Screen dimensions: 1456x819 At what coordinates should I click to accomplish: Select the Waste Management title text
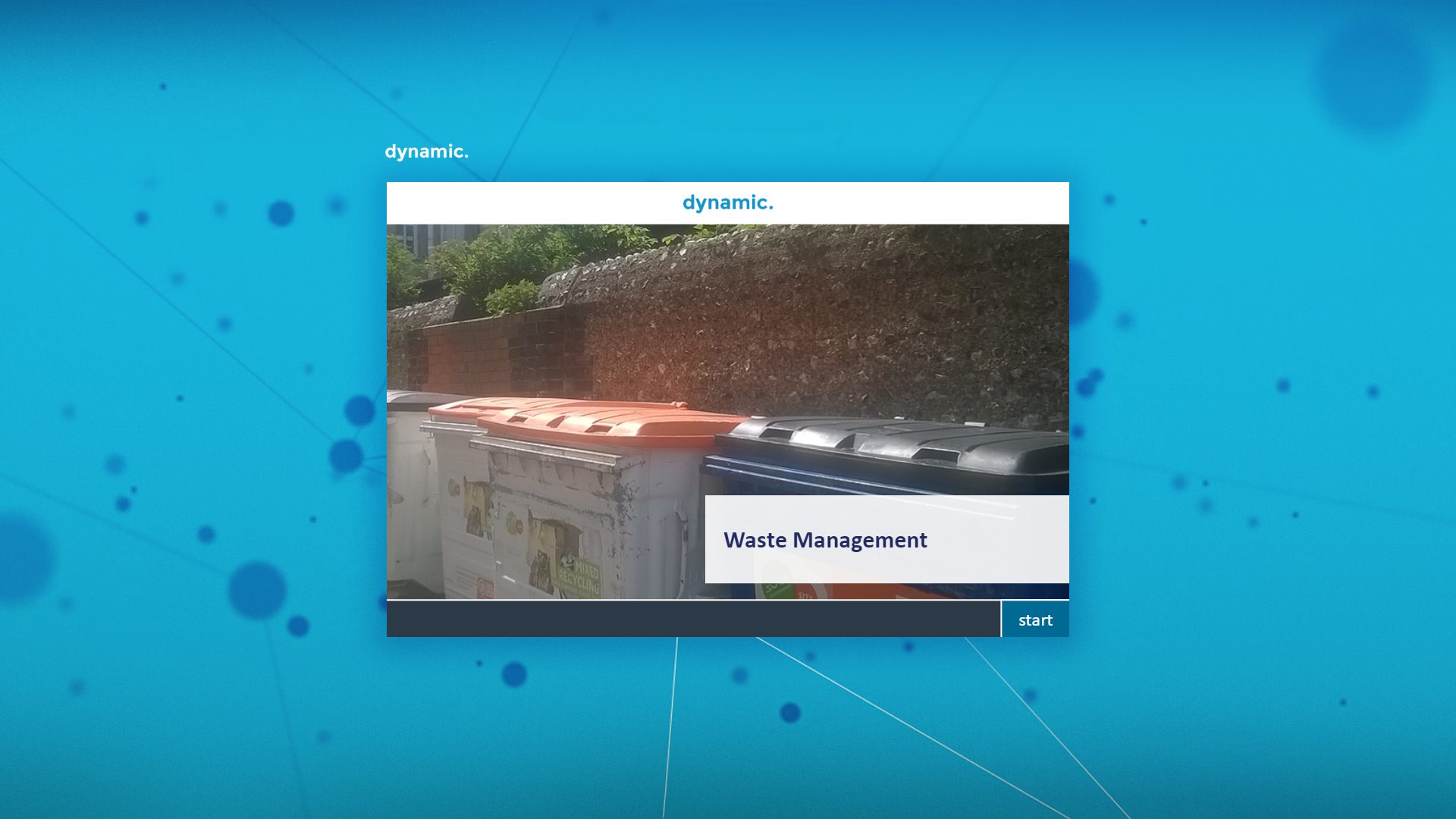pyautogui.click(x=824, y=540)
